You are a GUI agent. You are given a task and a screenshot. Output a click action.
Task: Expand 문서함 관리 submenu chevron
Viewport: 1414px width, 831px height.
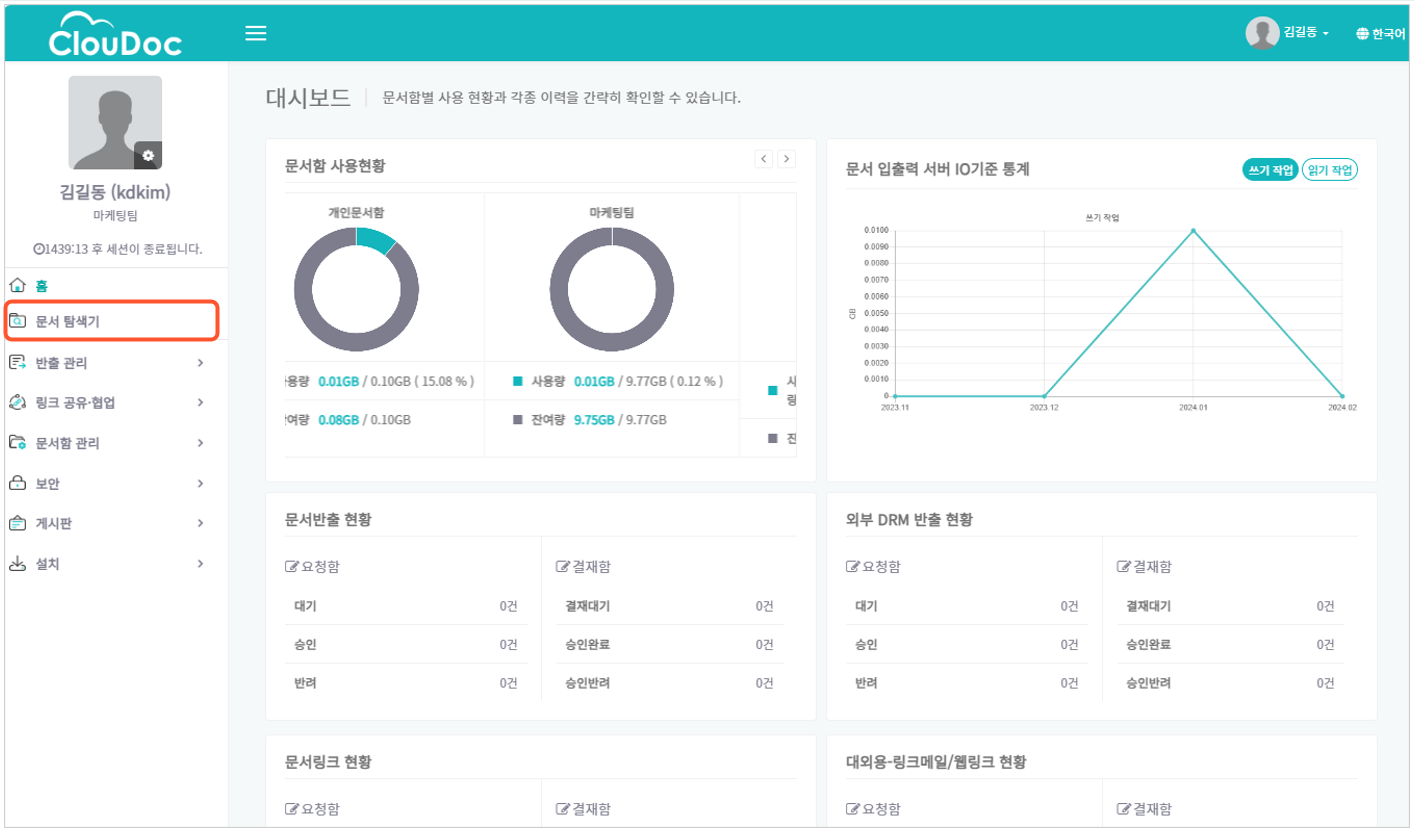[200, 442]
